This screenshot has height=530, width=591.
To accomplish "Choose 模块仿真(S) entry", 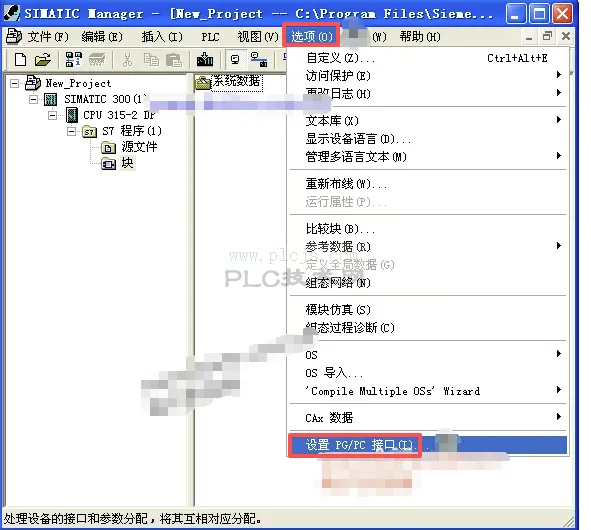I will click(428, 309).
